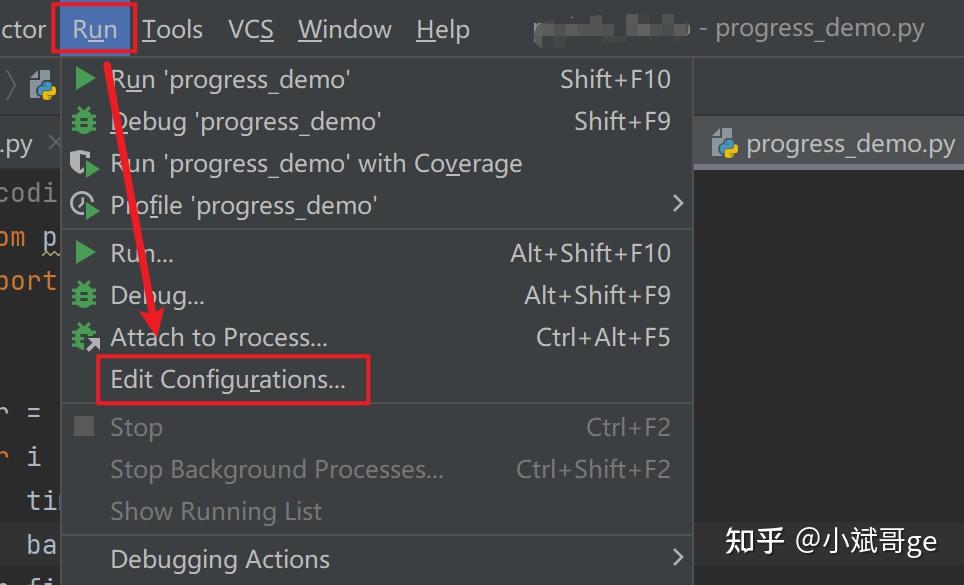This screenshot has width=964, height=585.
Task: Click the green Run arrow icon beside 'Run progress_demo'
Action: tap(84, 79)
